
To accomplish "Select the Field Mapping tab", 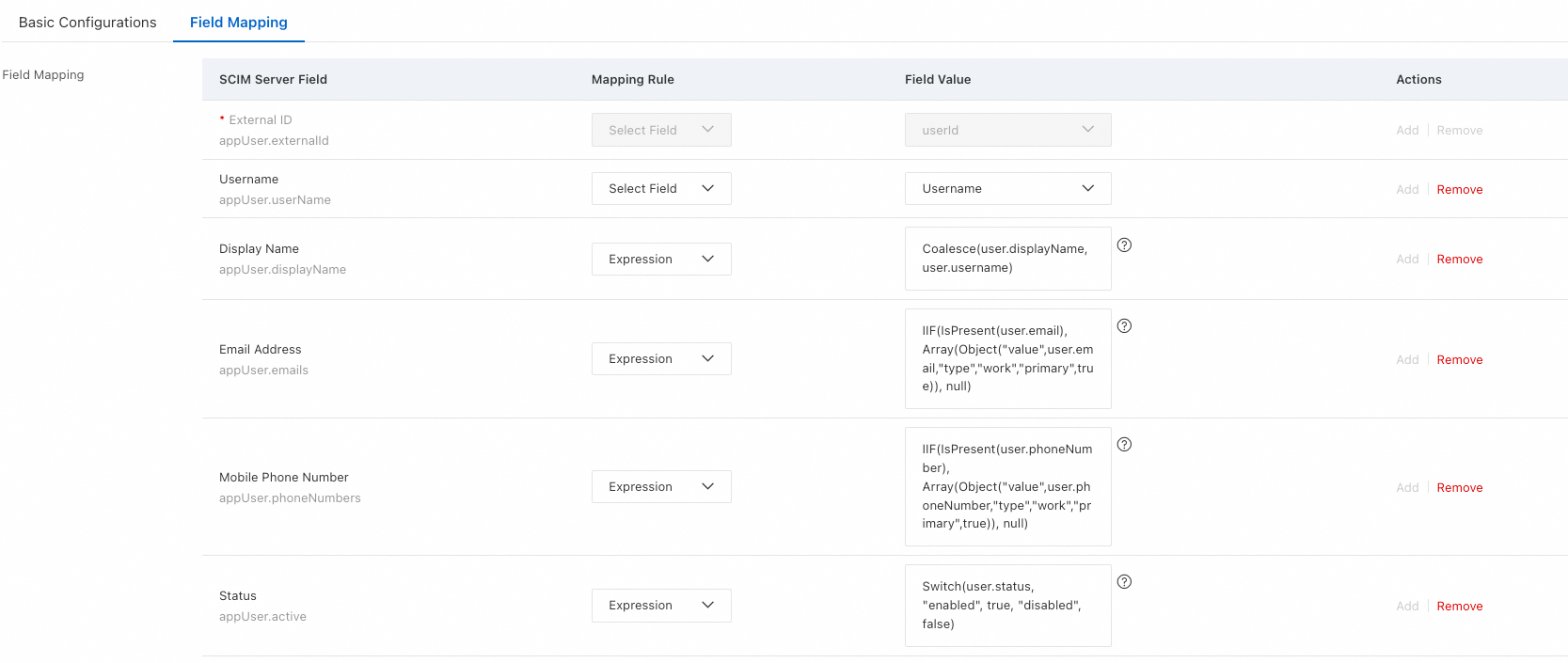I will click(x=239, y=23).
